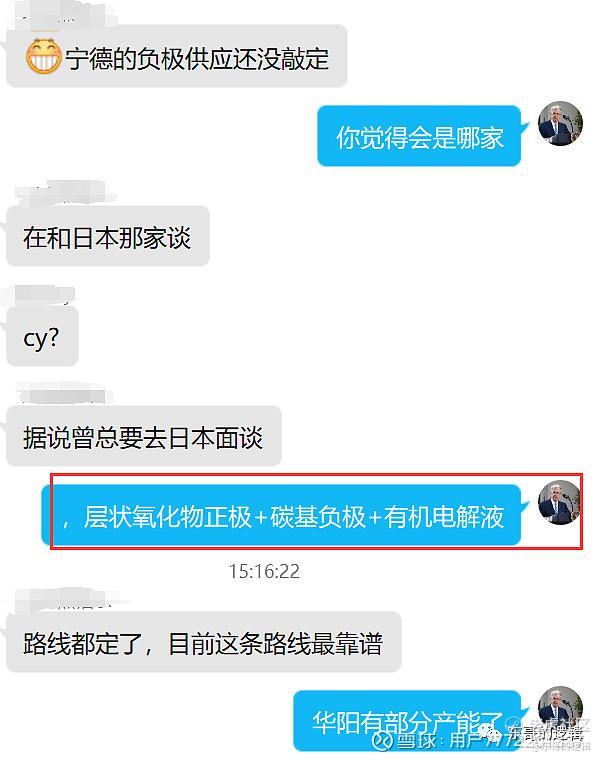Select the blue "你觉得会是哪家" bubble
Viewport: 602px width, 760px height.
pos(419,136)
